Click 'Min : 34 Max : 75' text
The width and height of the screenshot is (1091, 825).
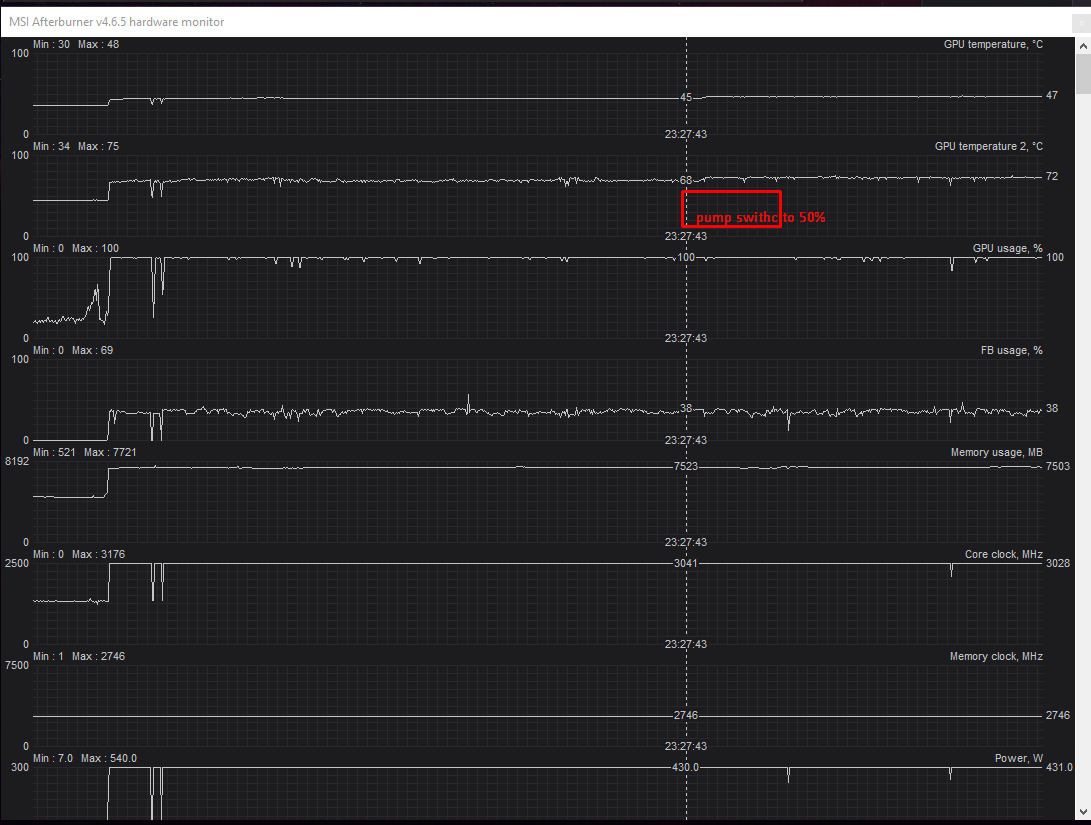(76, 147)
